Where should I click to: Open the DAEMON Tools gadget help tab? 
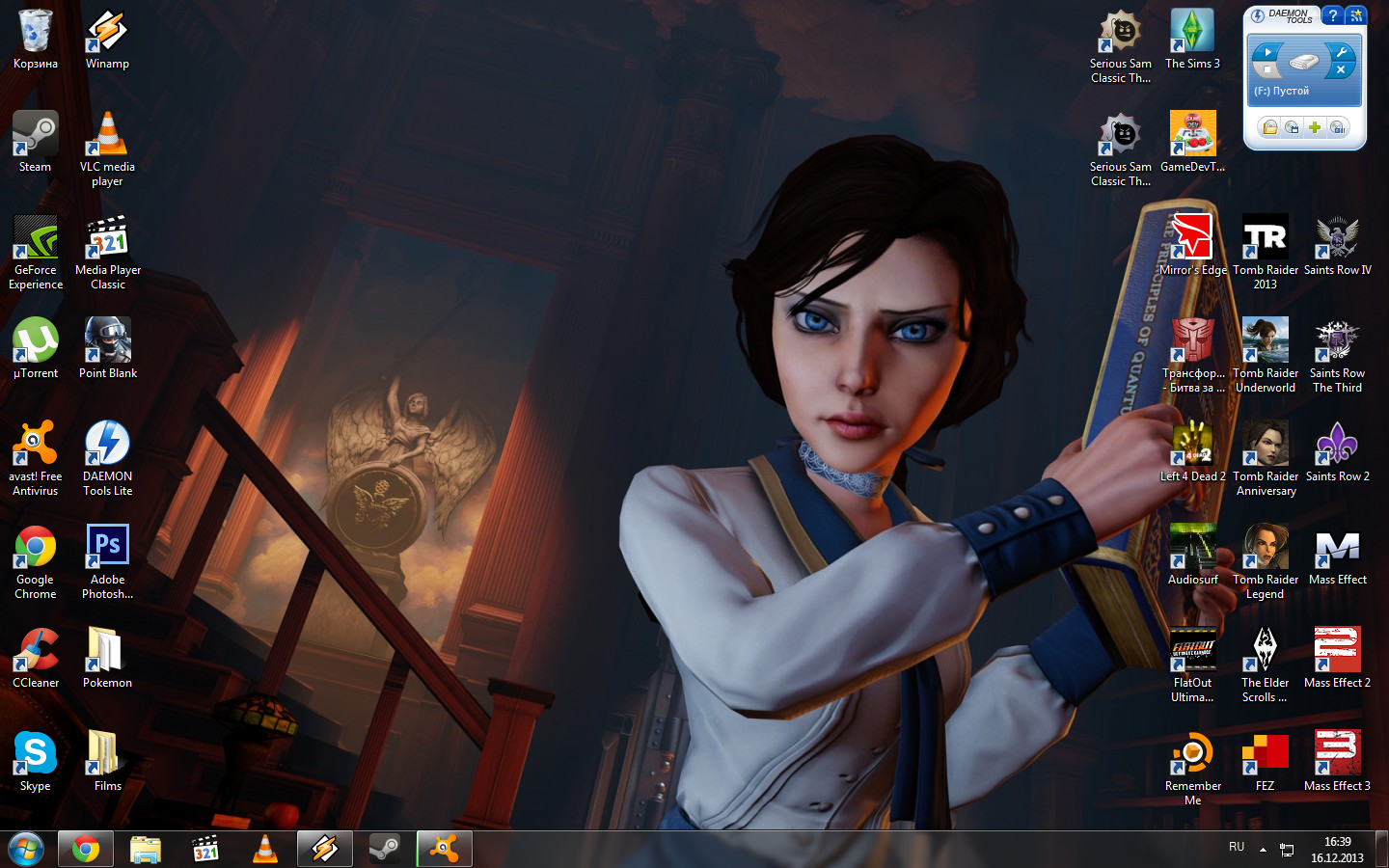pos(1332,15)
